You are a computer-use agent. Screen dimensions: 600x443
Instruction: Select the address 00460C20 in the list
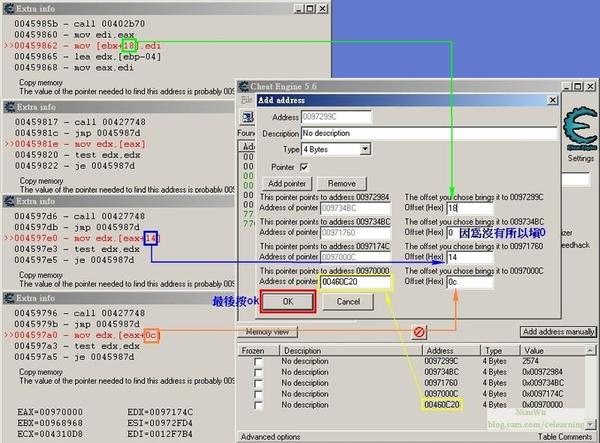(442, 405)
